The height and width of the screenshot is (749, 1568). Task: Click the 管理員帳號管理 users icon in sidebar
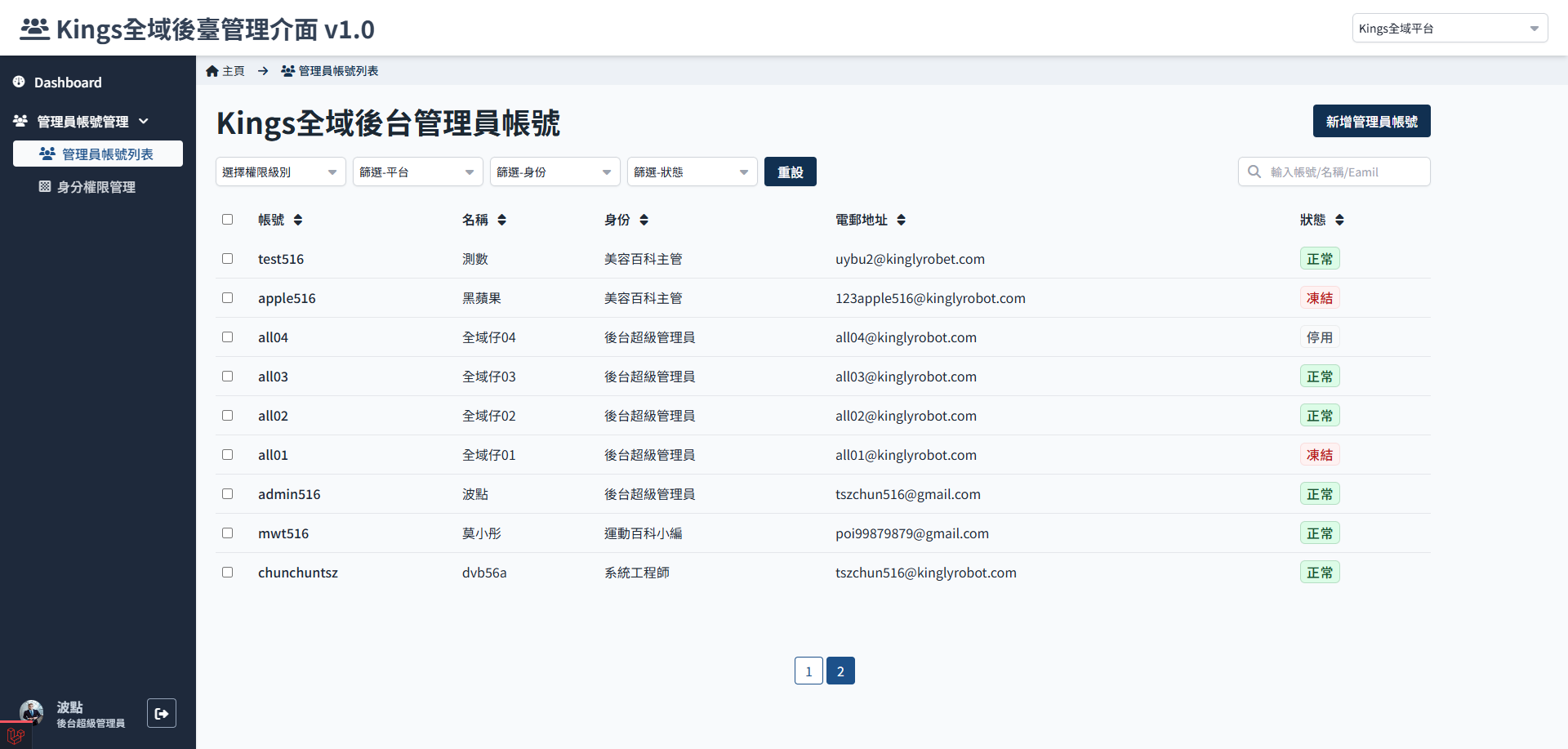20,121
